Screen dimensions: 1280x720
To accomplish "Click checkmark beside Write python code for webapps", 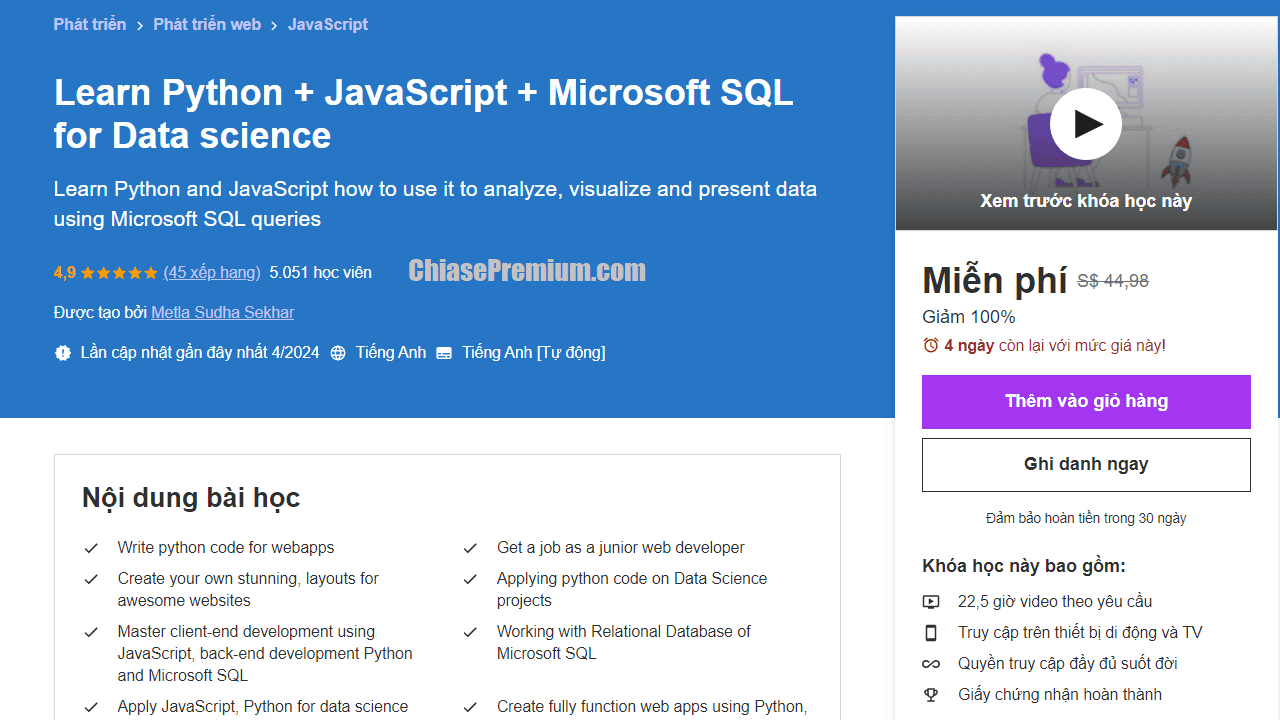I will [91, 548].
